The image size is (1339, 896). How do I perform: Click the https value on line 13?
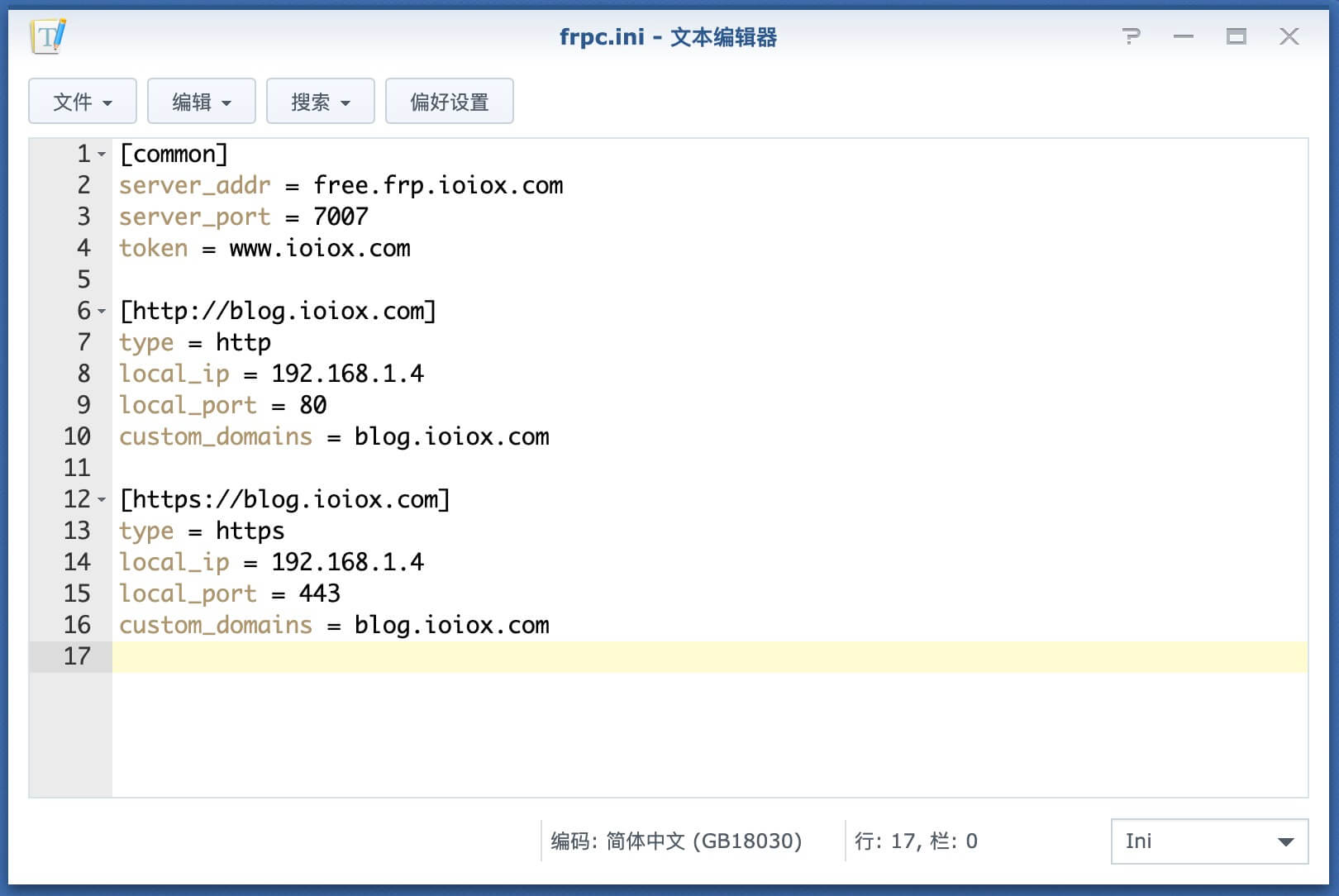coord(250,531)
